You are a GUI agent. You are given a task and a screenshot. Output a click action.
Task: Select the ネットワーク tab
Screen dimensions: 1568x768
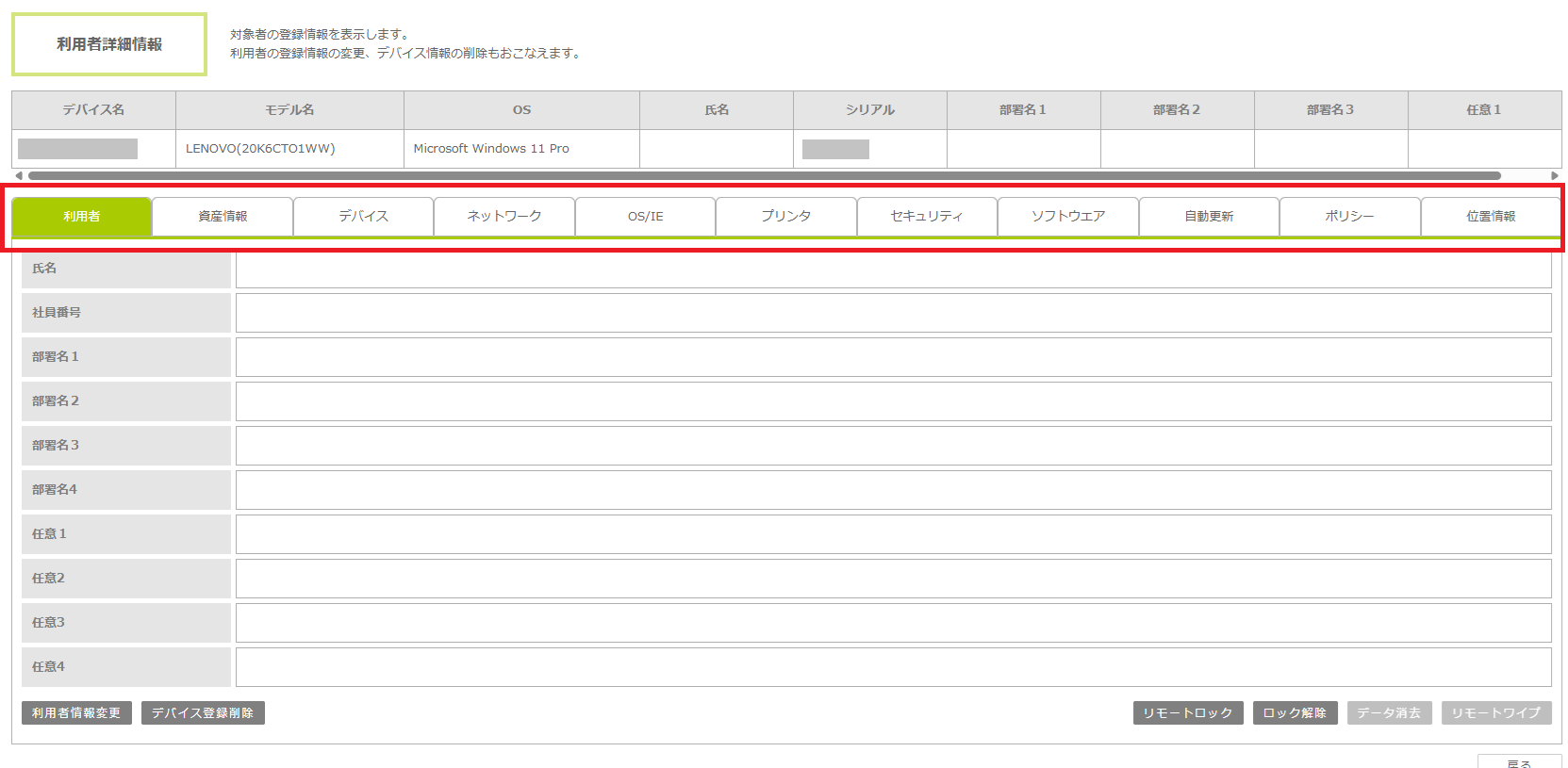click(x=504, y=217)
